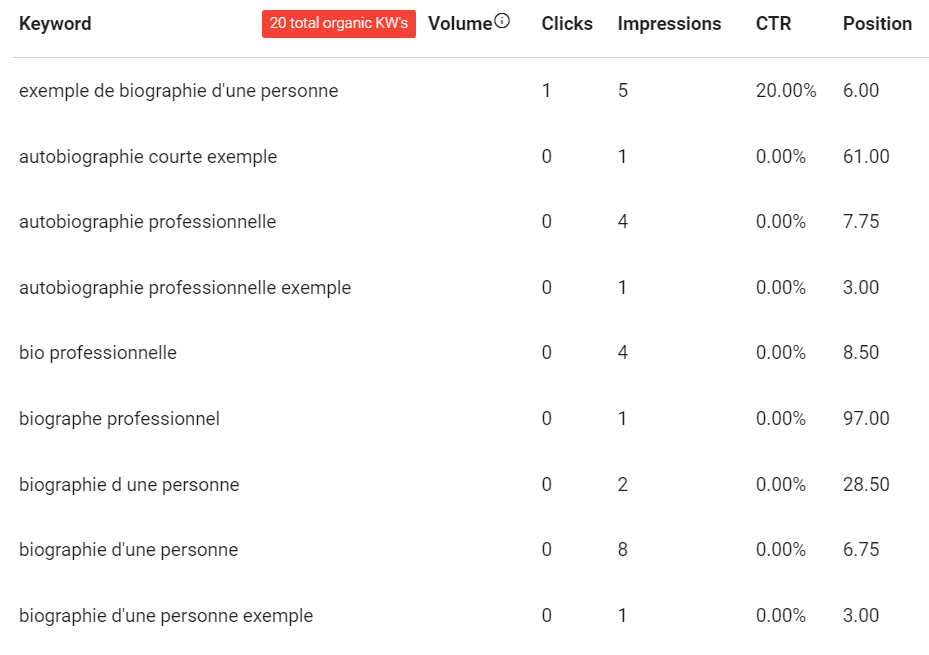Sort by the Clicks column header
The height and width of the screenshot is (655, 929).
tap(567, 24)
